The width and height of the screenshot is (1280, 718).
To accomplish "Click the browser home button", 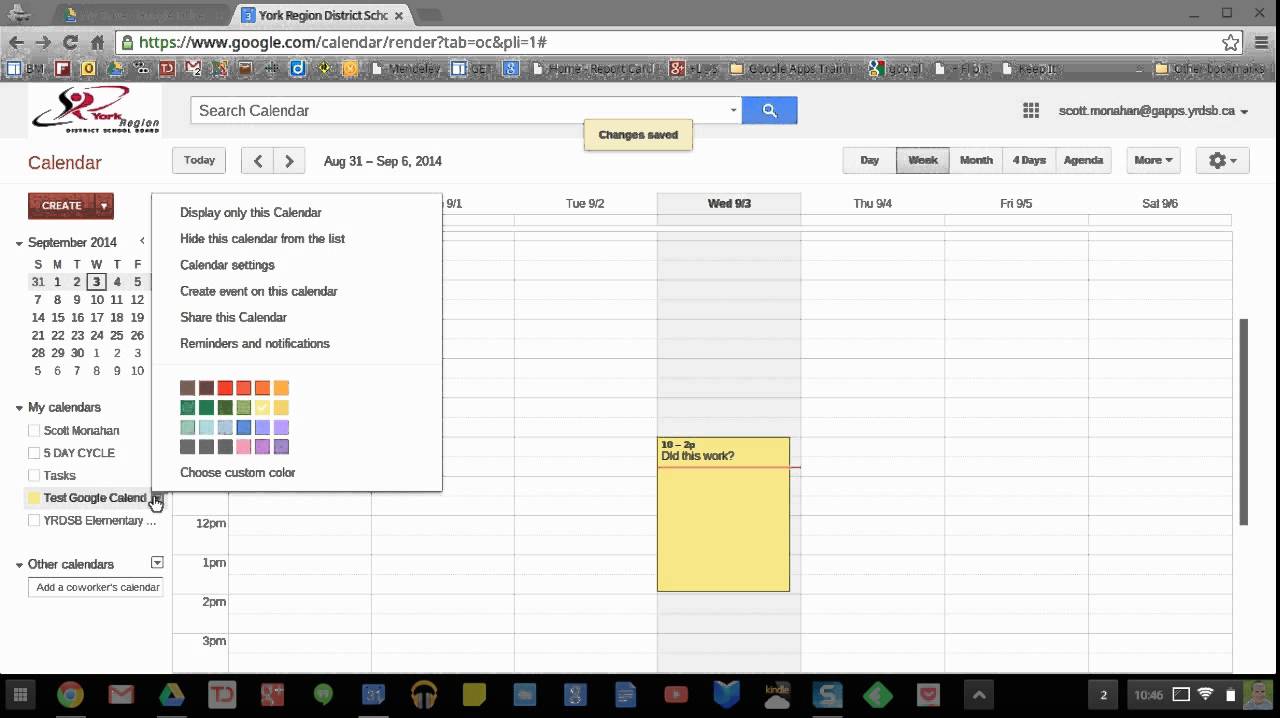I will tap(97, 42).
